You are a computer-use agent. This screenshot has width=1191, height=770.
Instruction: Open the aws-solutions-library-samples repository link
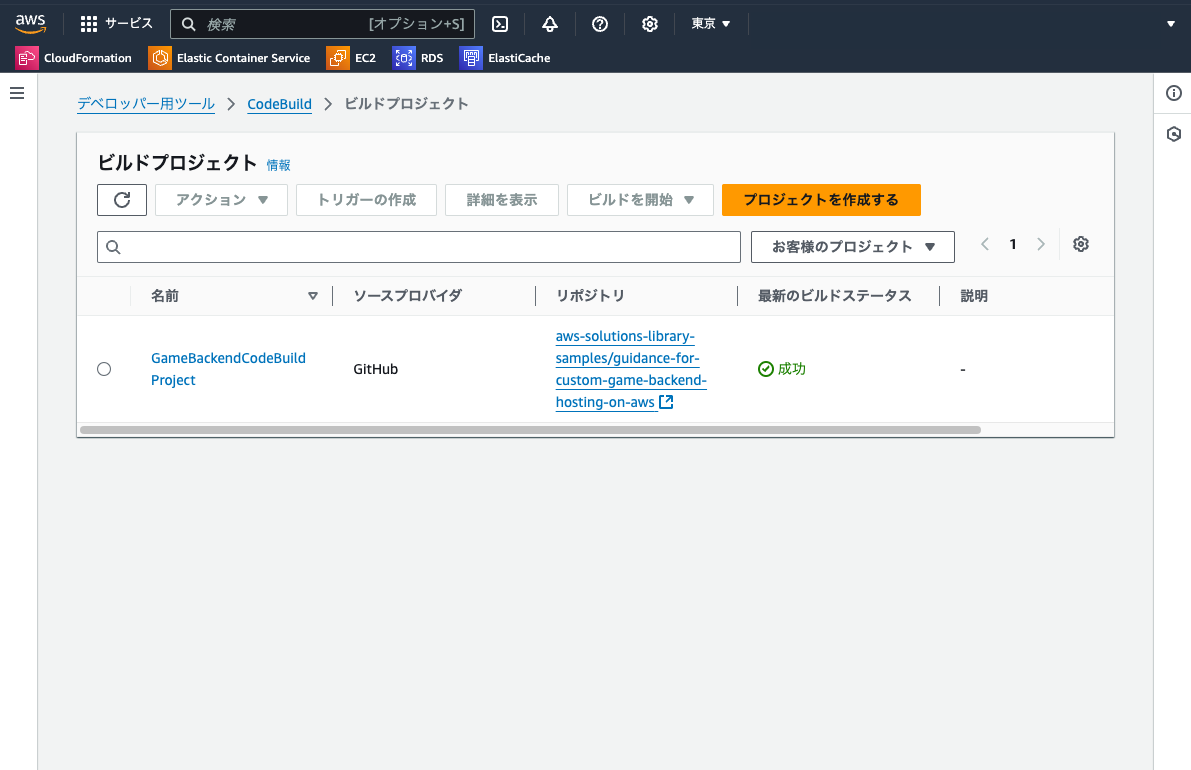pyautogui.click(x=630, y=369)
